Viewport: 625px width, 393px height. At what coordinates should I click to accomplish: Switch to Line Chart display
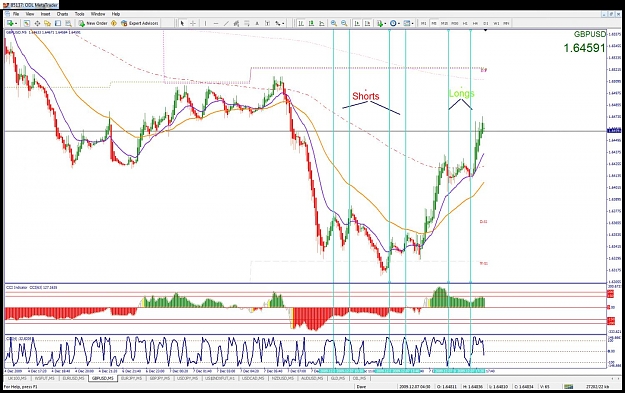click(x=322, y=24)
